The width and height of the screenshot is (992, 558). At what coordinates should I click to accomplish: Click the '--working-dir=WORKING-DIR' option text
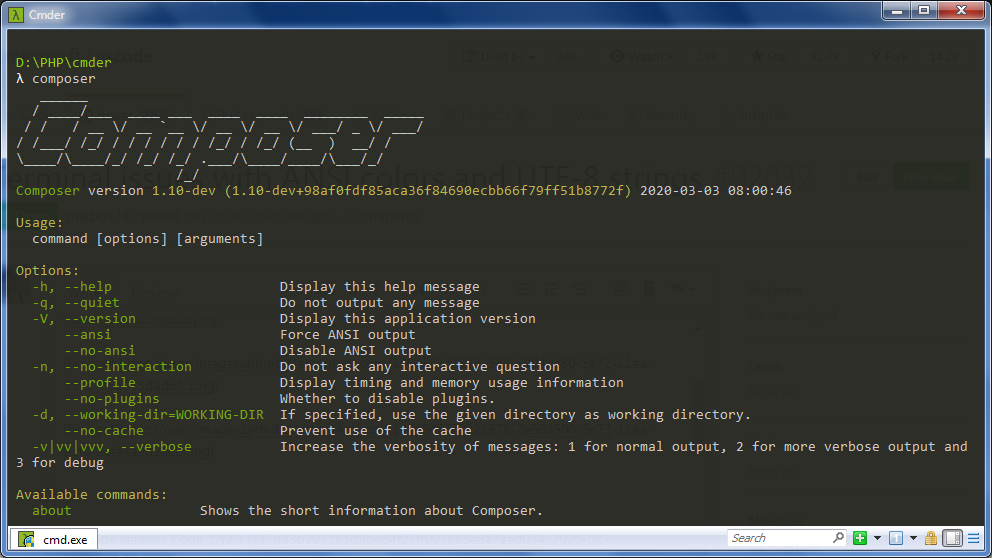point(164,414)
